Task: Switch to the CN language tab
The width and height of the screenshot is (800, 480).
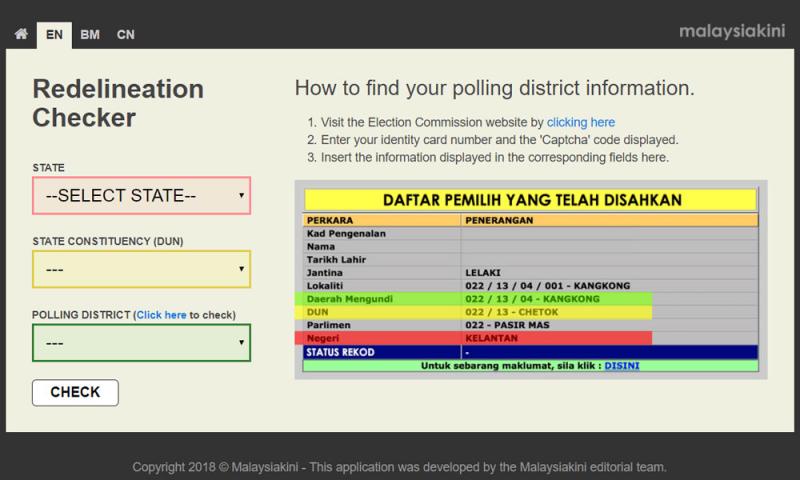Action: [x=125, y=35]
